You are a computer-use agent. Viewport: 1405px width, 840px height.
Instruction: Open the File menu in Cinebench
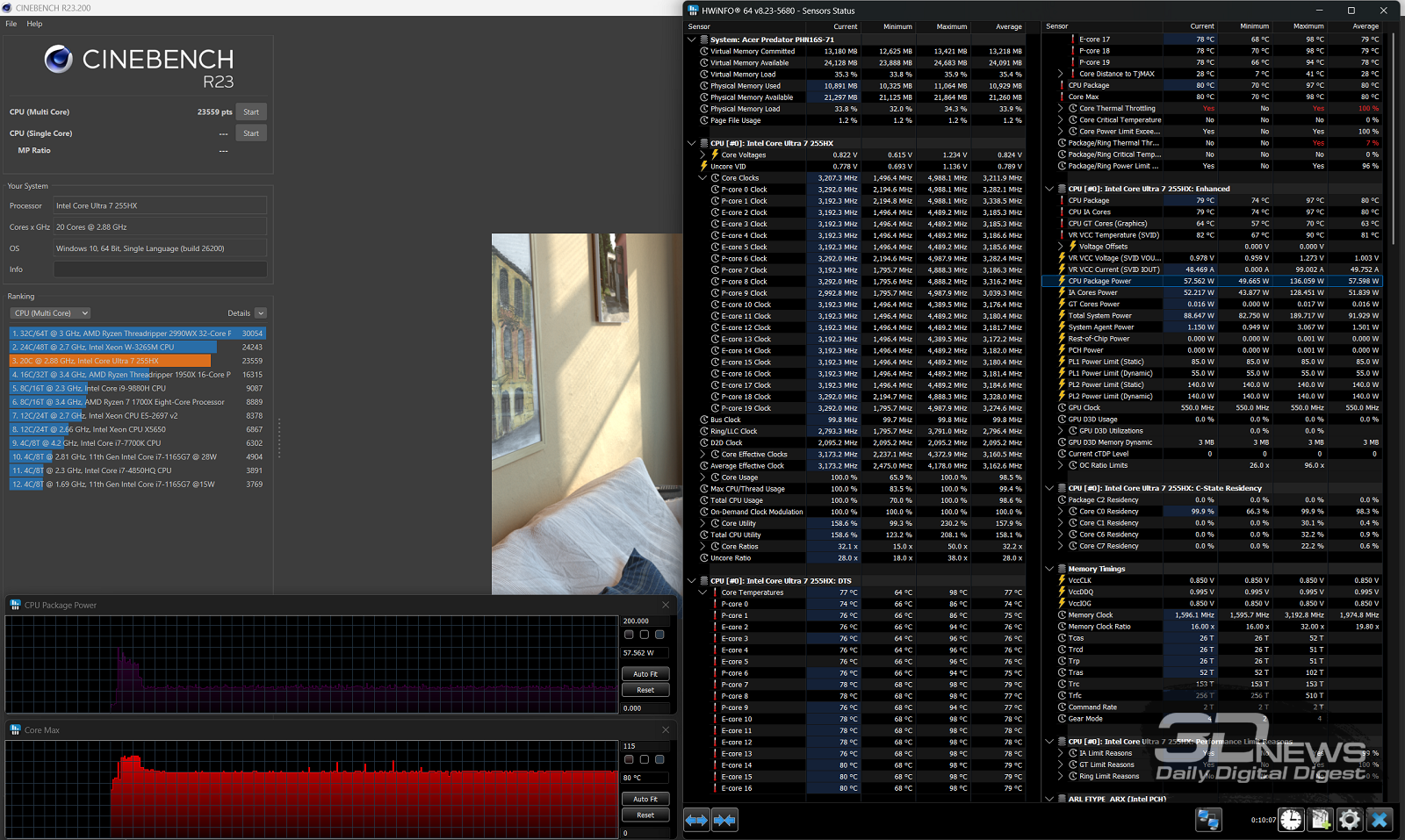coord(11,24)
